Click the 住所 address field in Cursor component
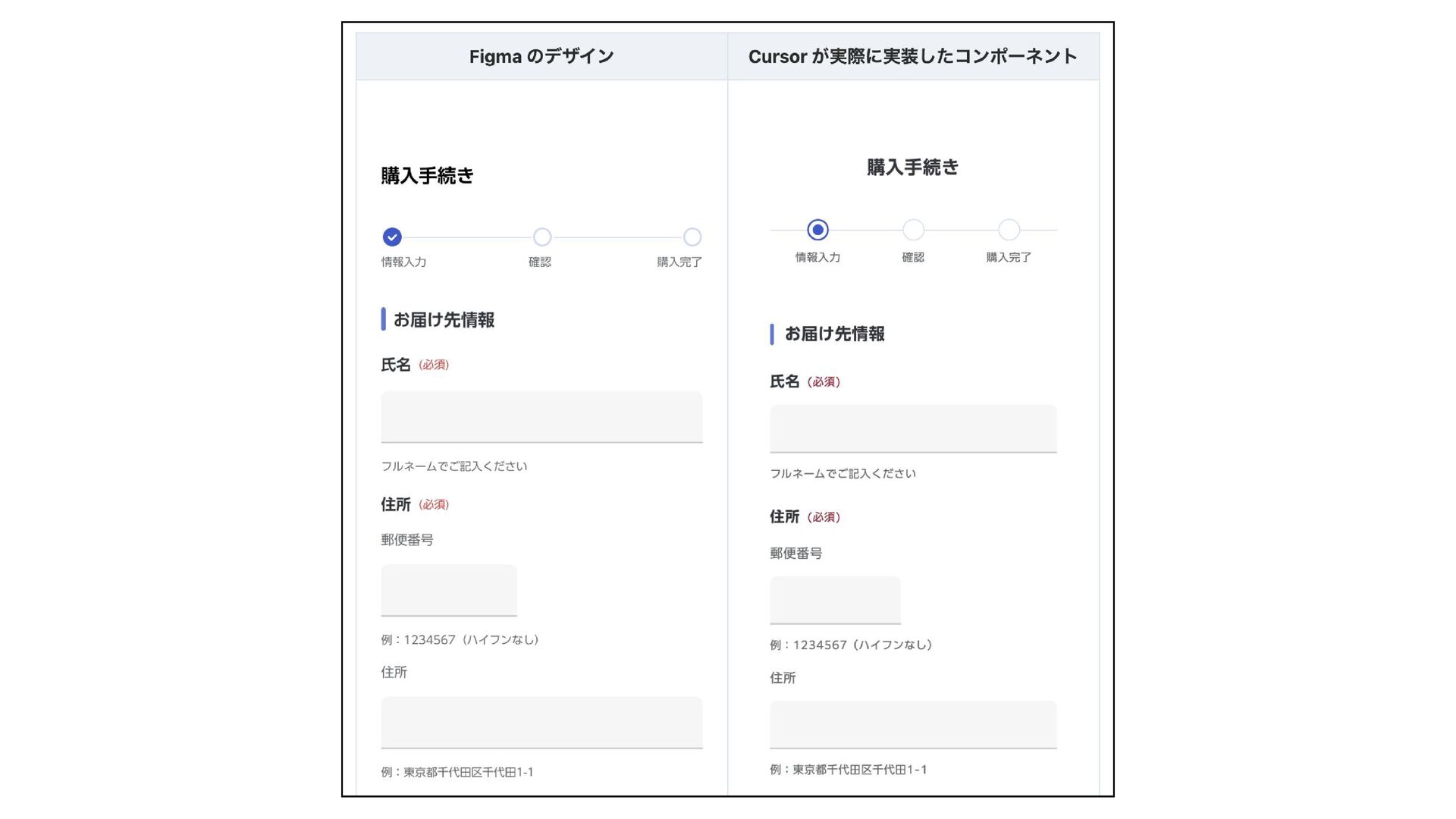 pyautogui.click(x=913, y=725)
